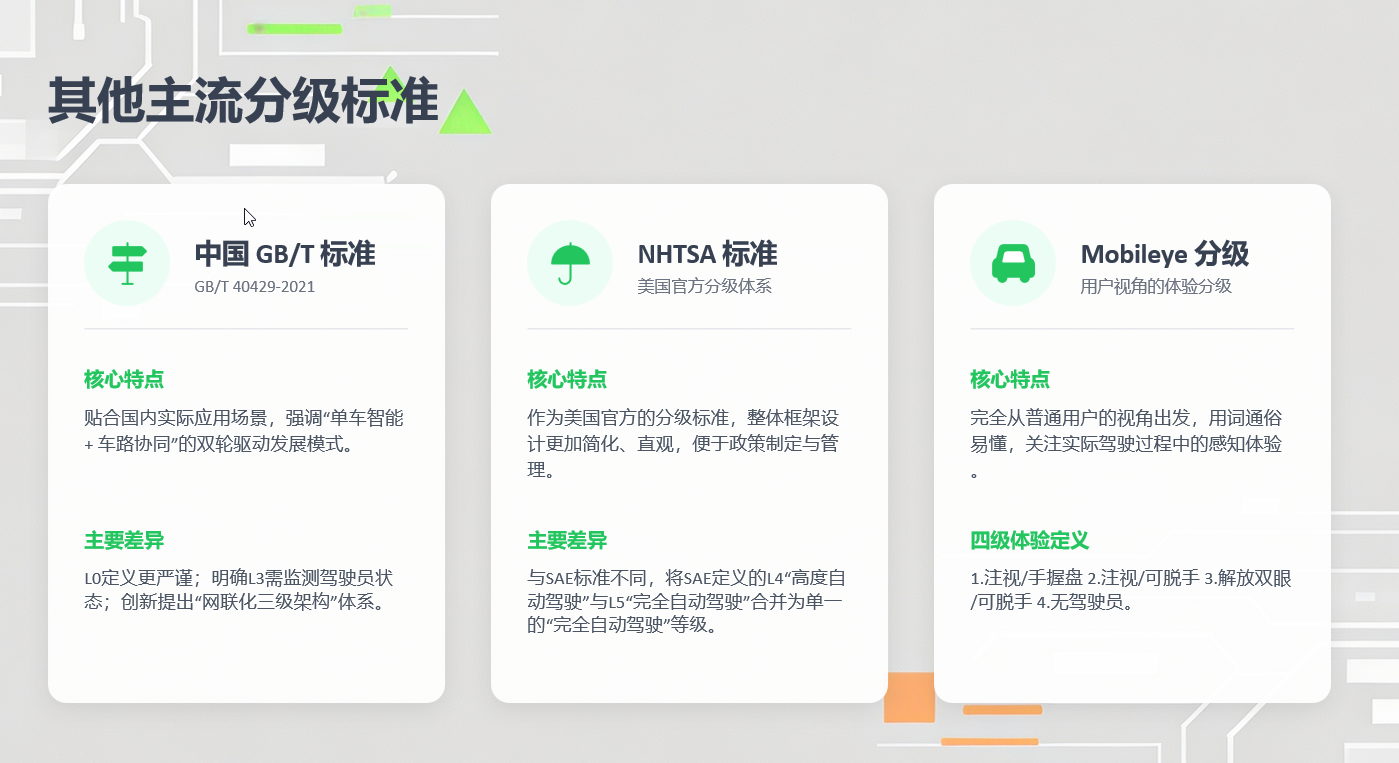Click the green umbrella symbol's circle badge
This screenshot has width=1399, height=763.
point(570,263)
